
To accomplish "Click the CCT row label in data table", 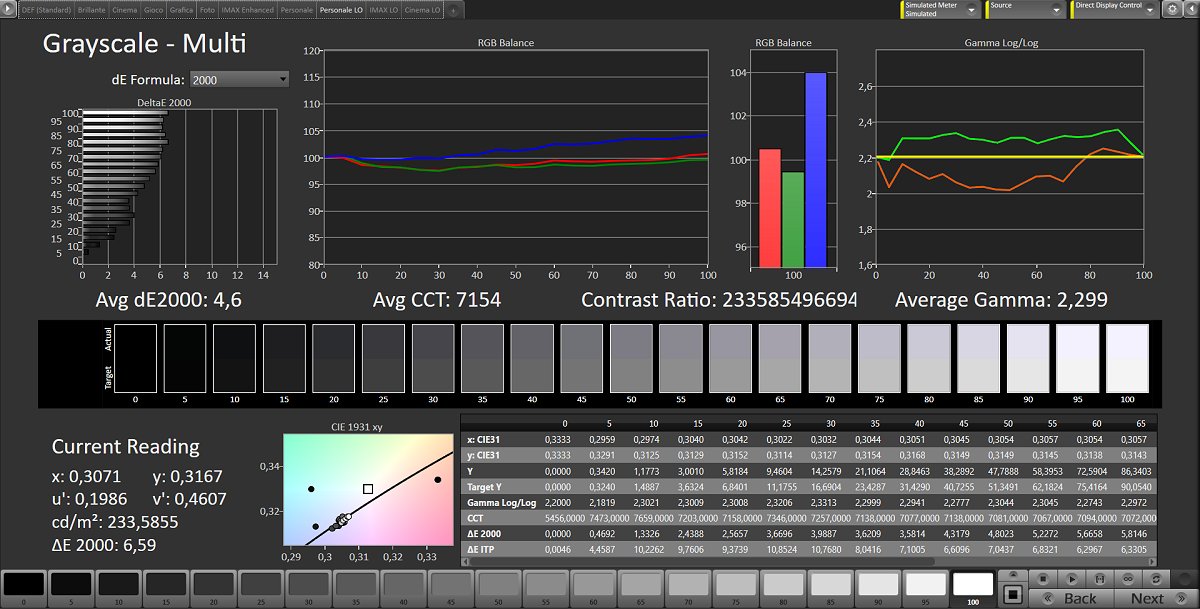I will [476, 519].
